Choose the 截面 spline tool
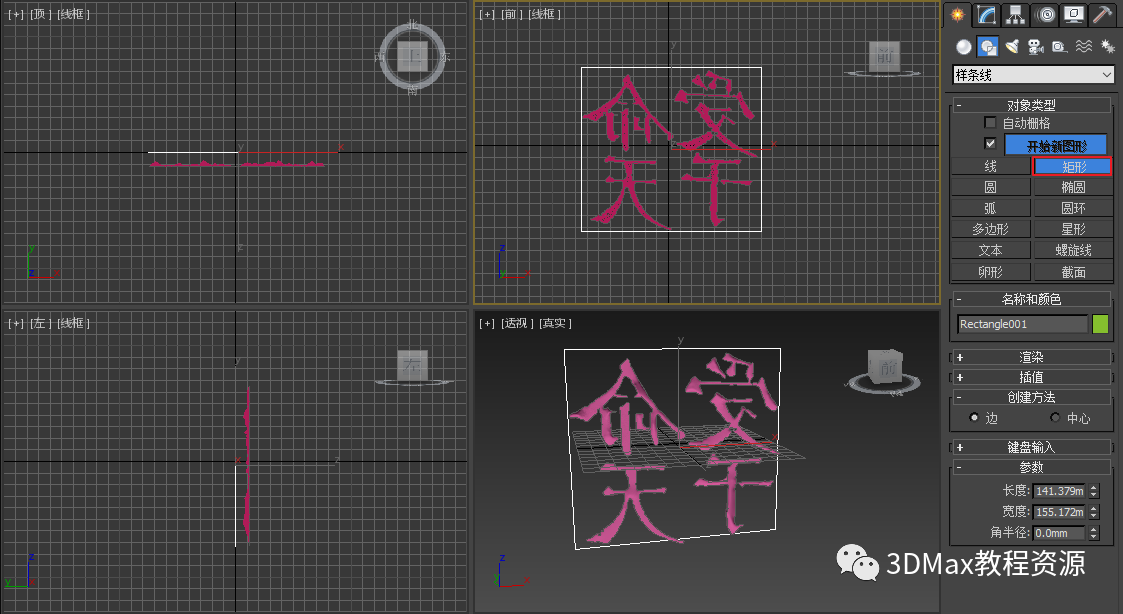The image size is (1123, 614). pyautogui.click(x=1073, y=272)
